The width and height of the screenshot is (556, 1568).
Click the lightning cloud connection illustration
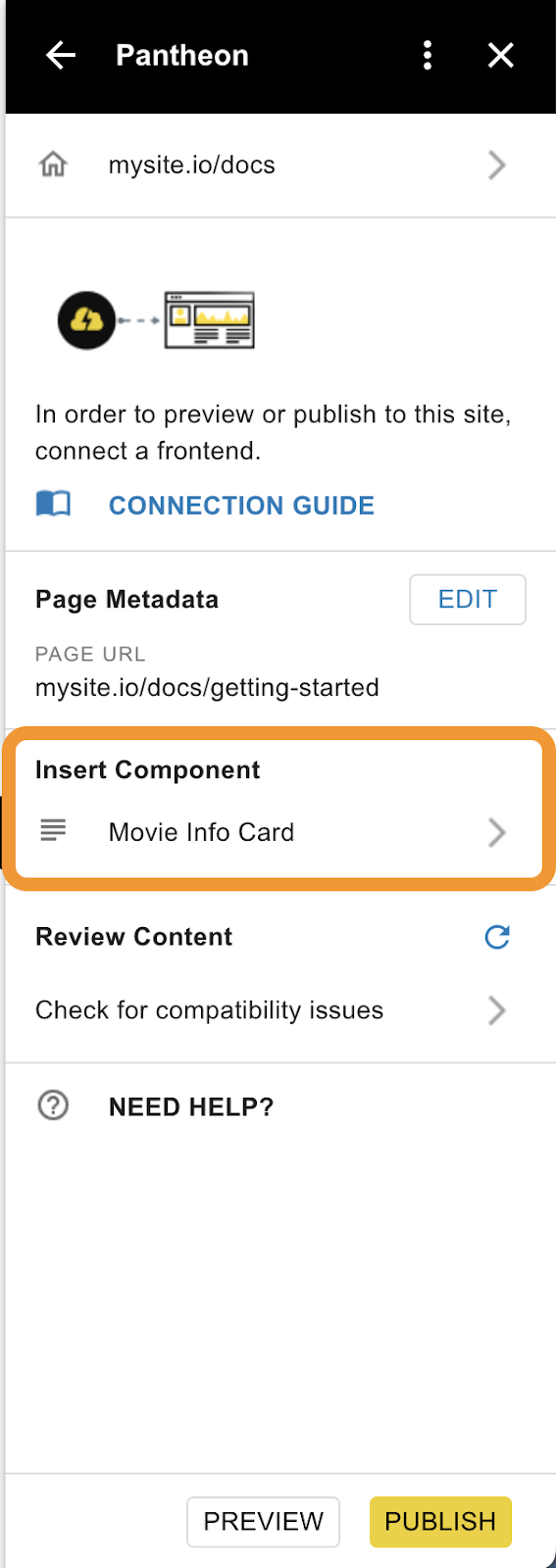(86, 320)
